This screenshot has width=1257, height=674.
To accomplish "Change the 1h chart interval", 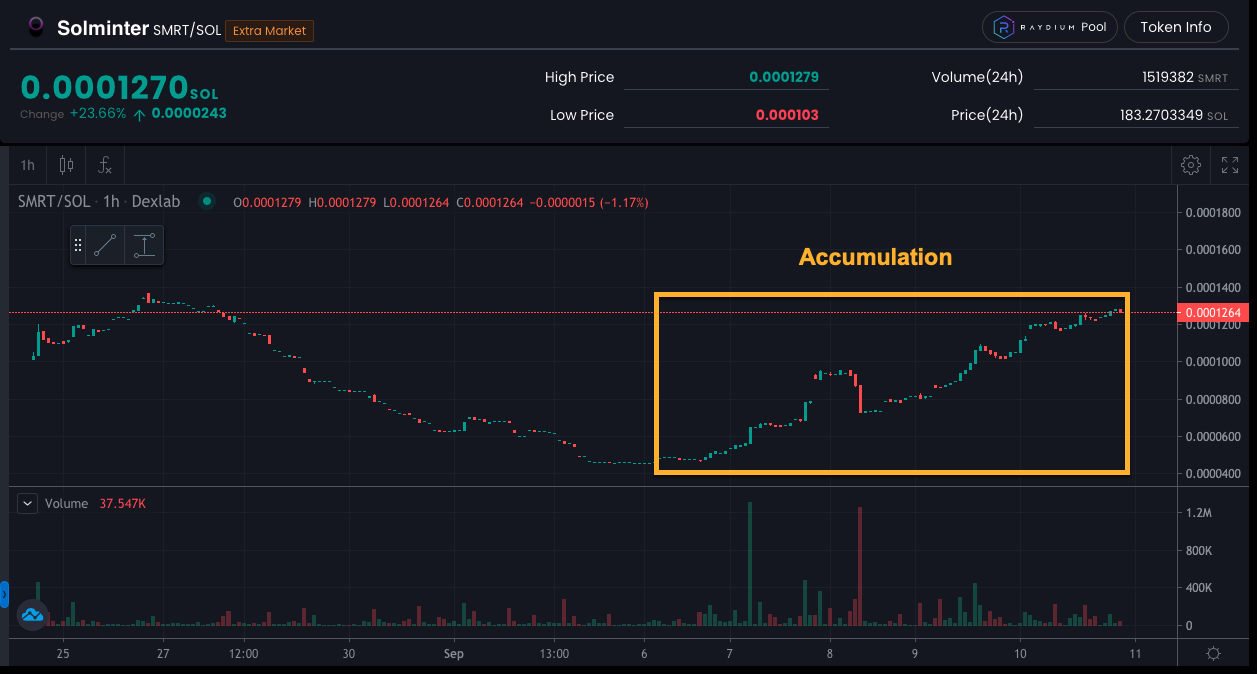I will [28, 165].
